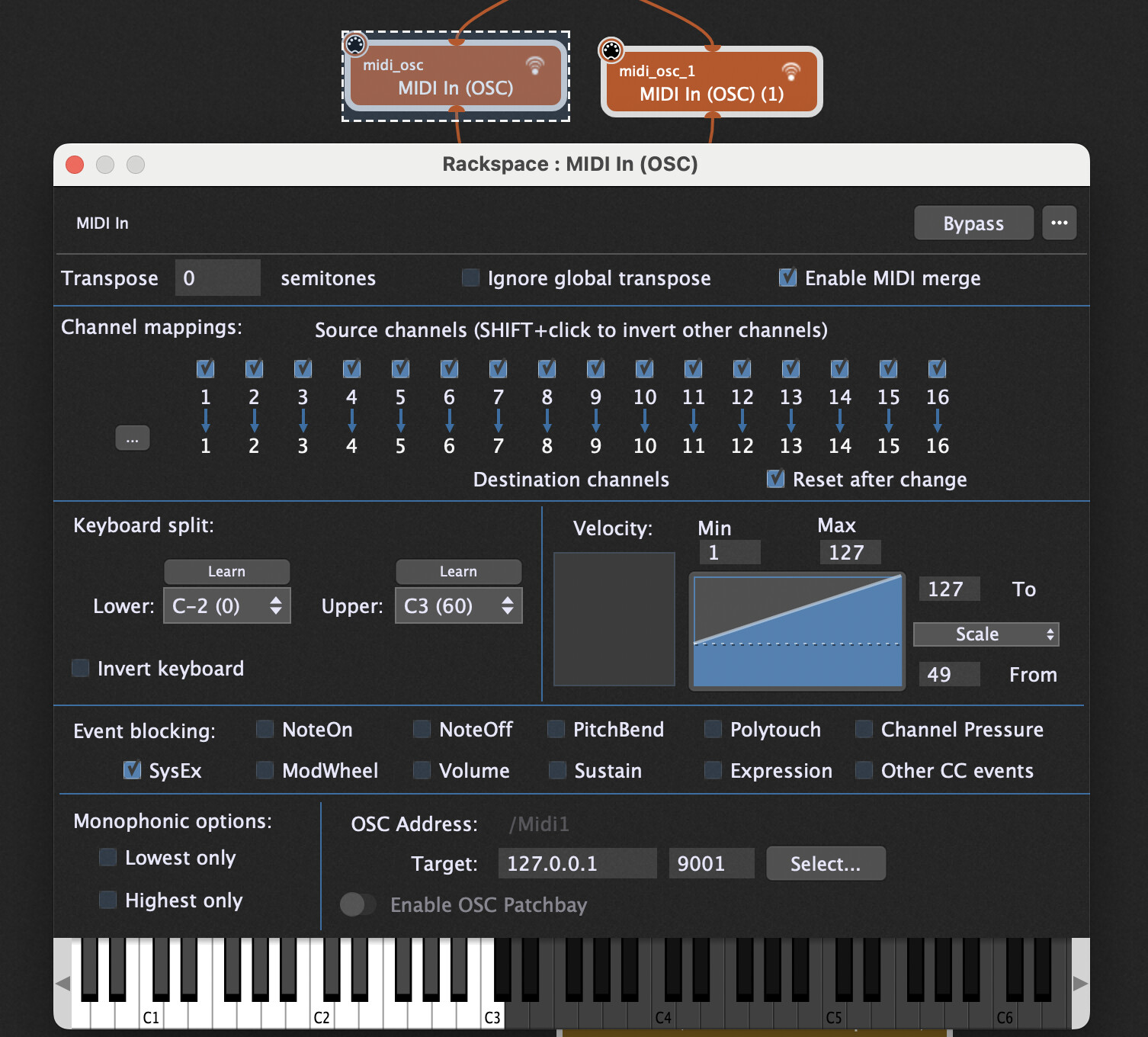Uncheck the SysEx event blocking option

tap(133, 770)
